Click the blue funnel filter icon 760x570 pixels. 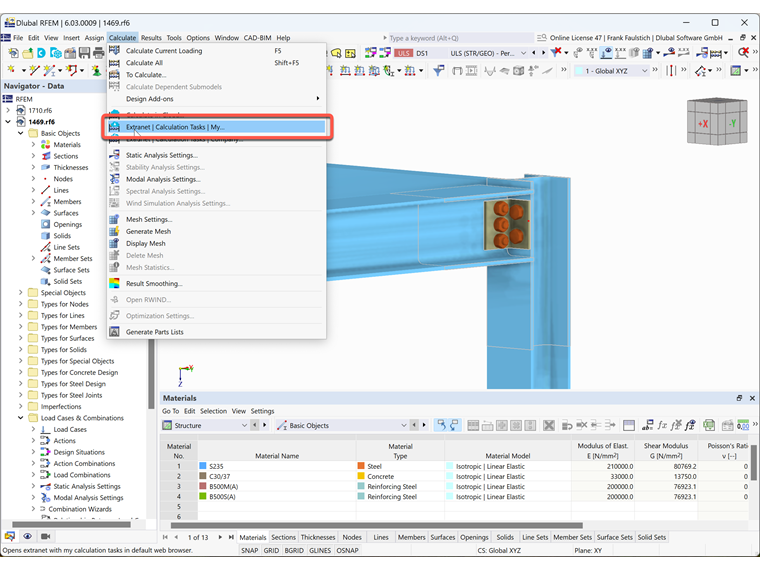coord(439,71)
